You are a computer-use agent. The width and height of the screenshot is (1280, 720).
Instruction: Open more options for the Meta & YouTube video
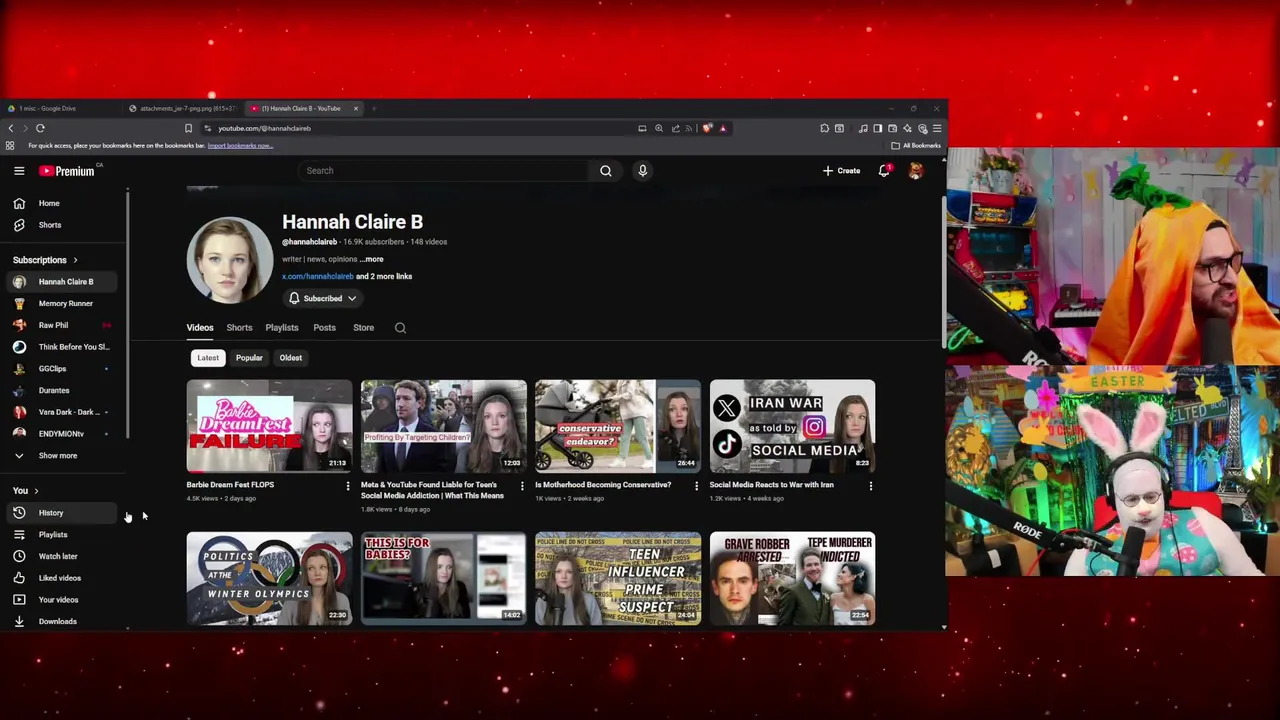(x=522, y=486)
